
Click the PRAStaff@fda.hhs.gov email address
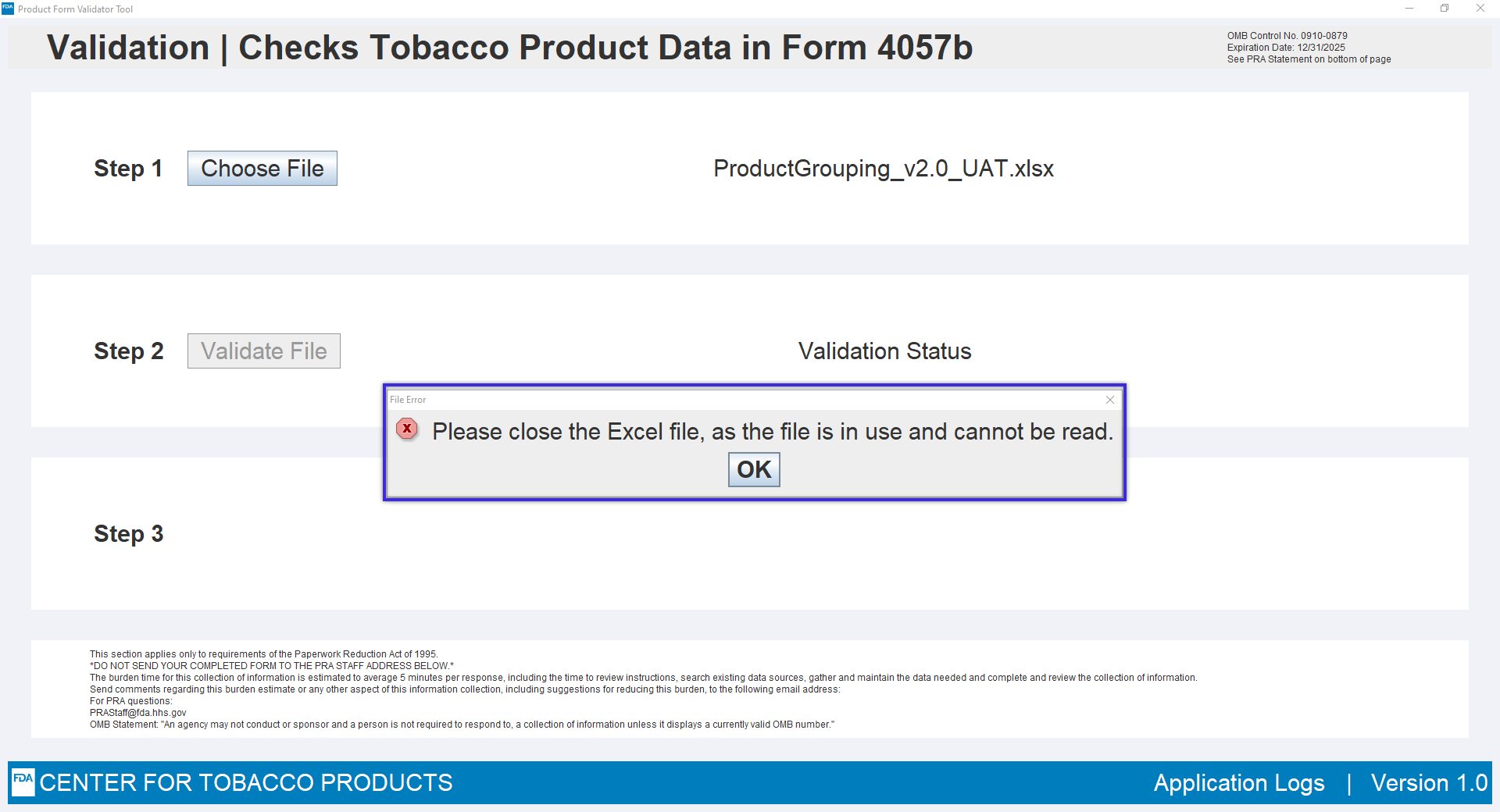tap(138, 713)
